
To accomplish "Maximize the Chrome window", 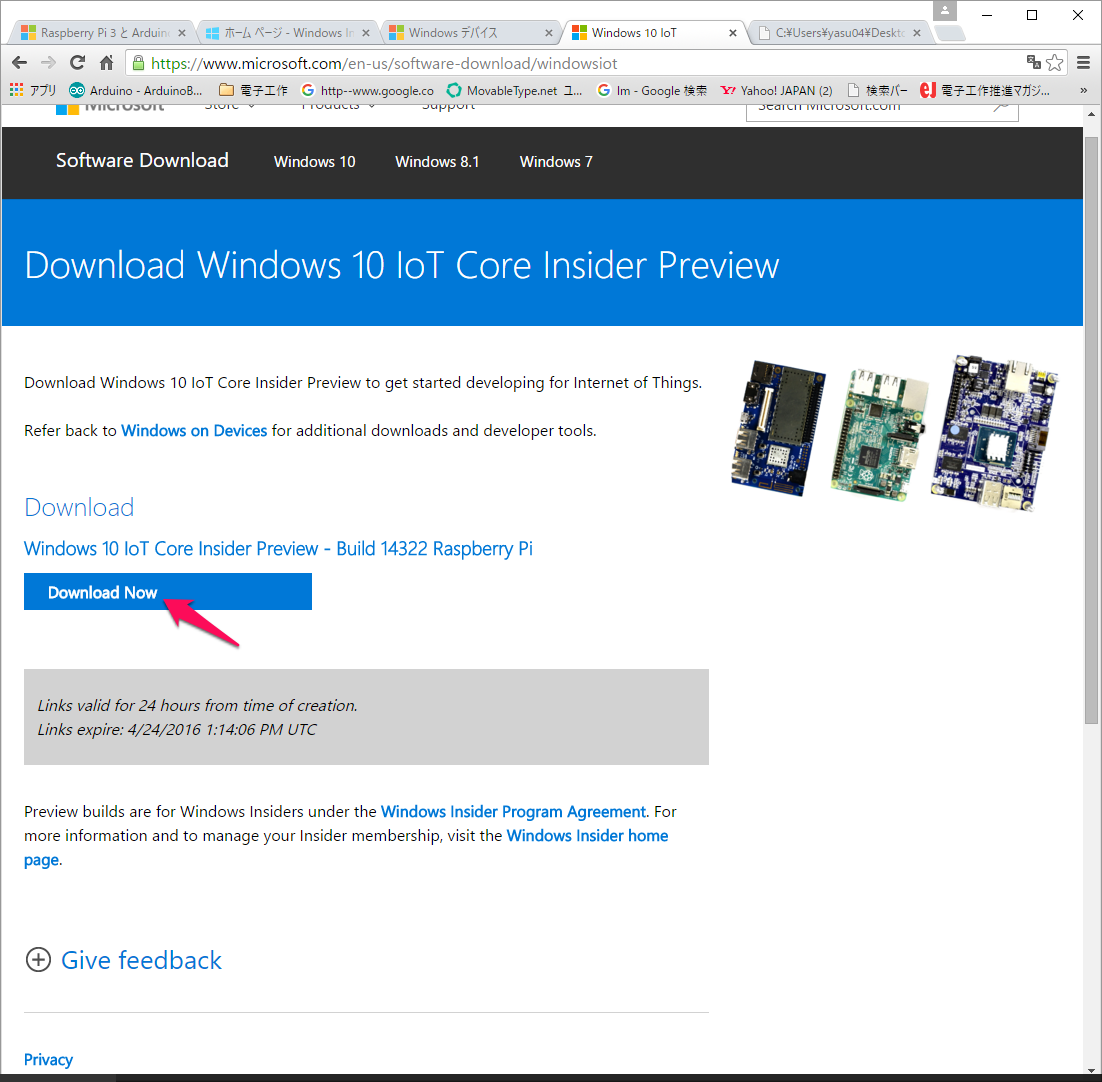I will (1031, 15).
